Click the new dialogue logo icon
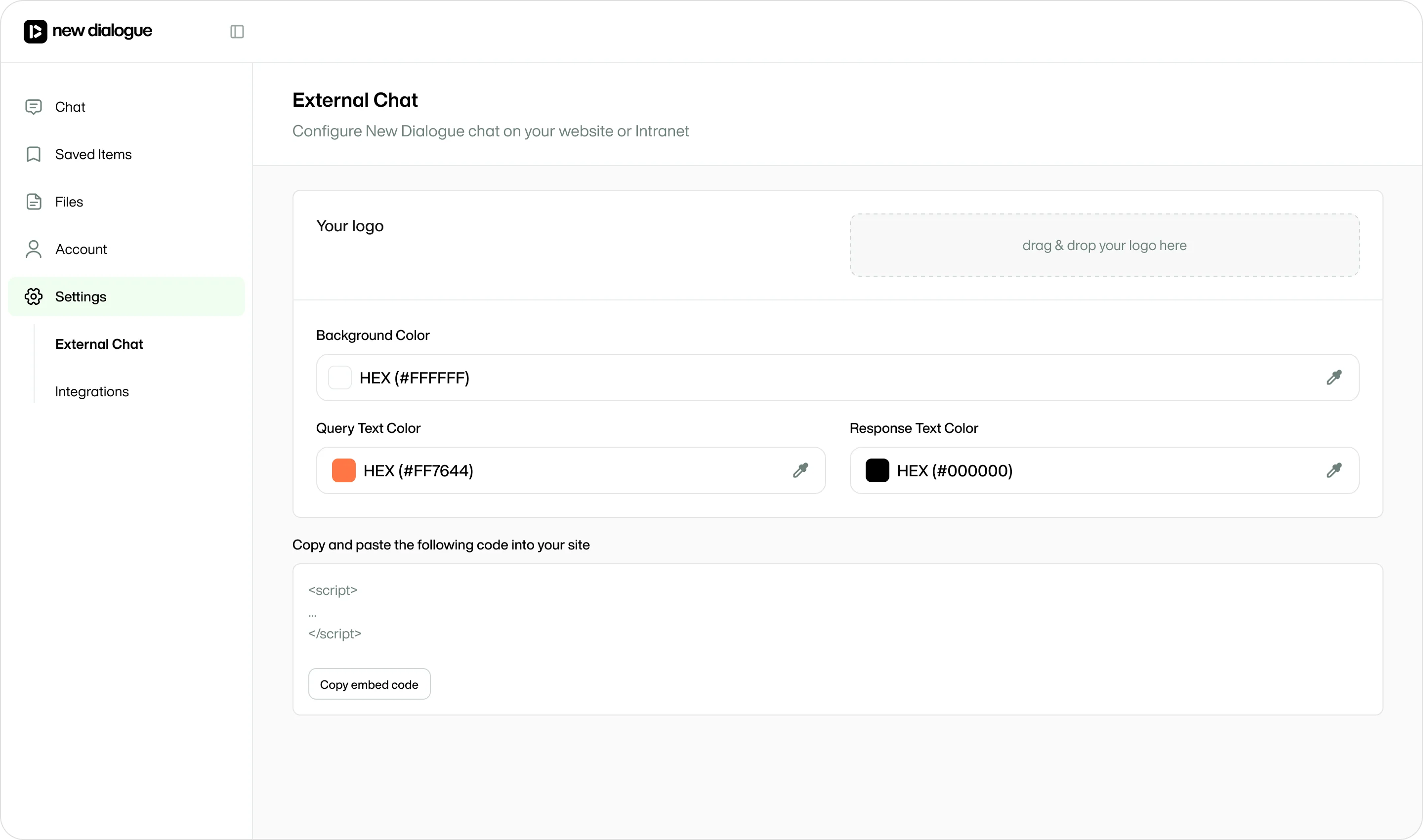The height and width of the screenshot is (840, 1423). coord(34,32)
